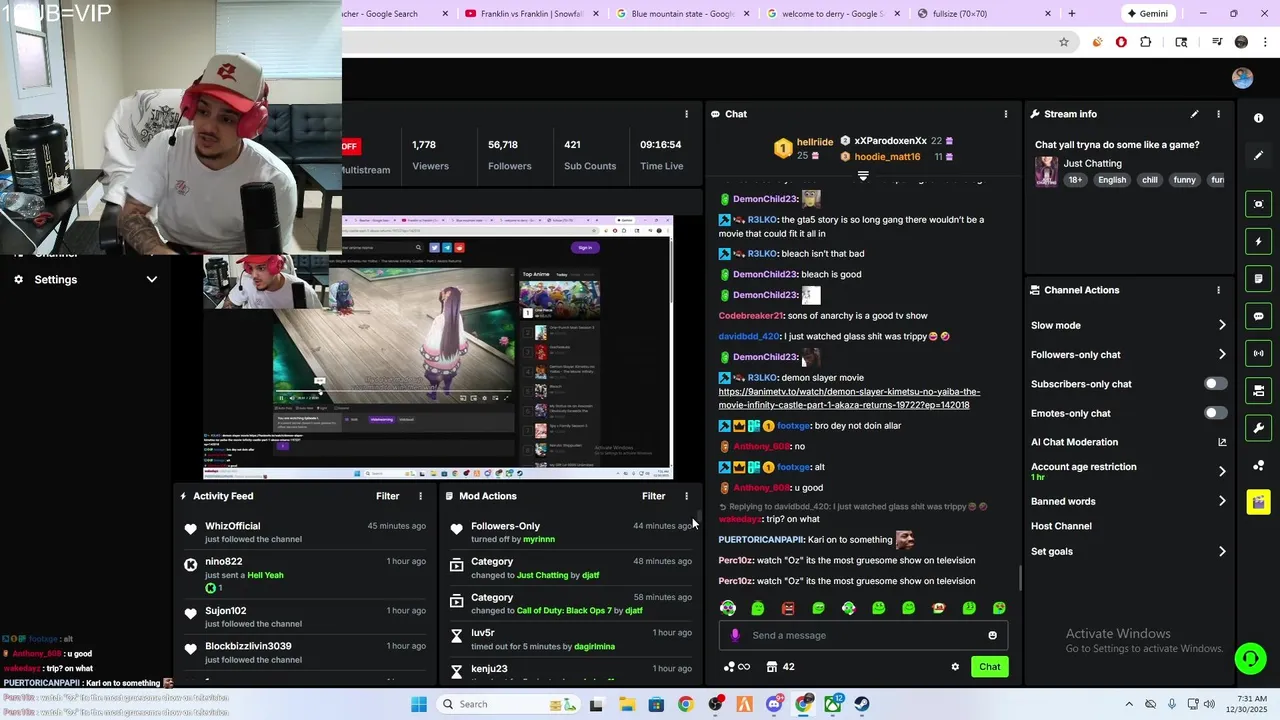Click the shop icon next to 42
This screenshot has height=720, width=1280.
(x=772, y=667)
